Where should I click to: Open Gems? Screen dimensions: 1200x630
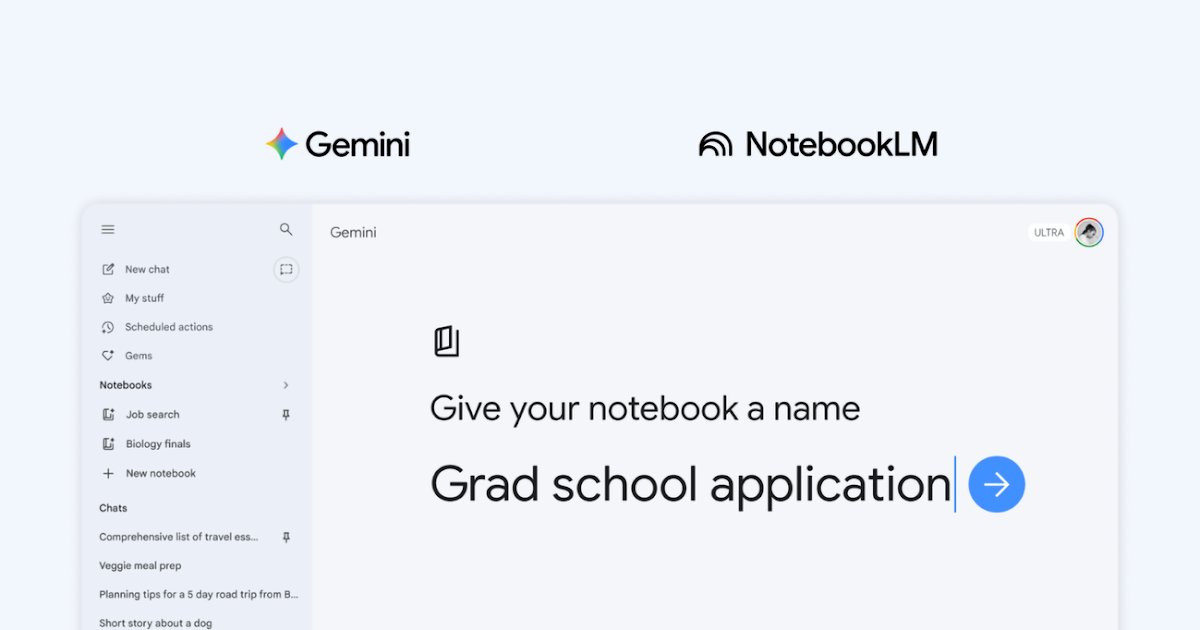point(138,356)
